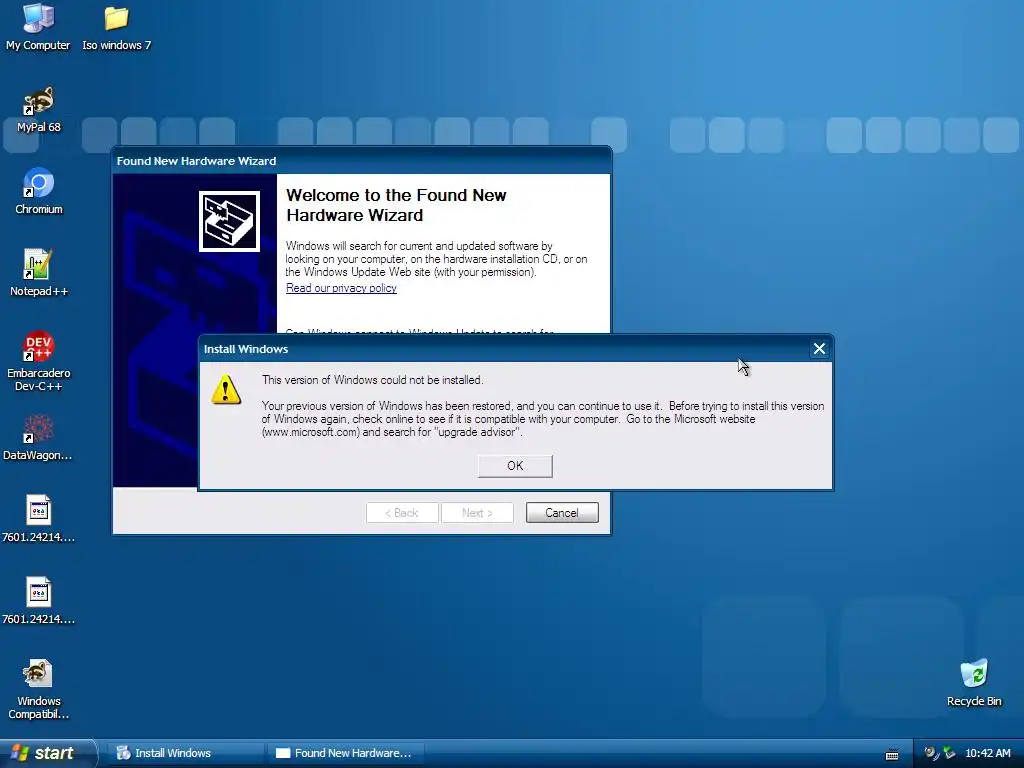1024x768 pixels.
Task: Select the Notepad++ desktop shortcut
Action: [x=39, y=273]
